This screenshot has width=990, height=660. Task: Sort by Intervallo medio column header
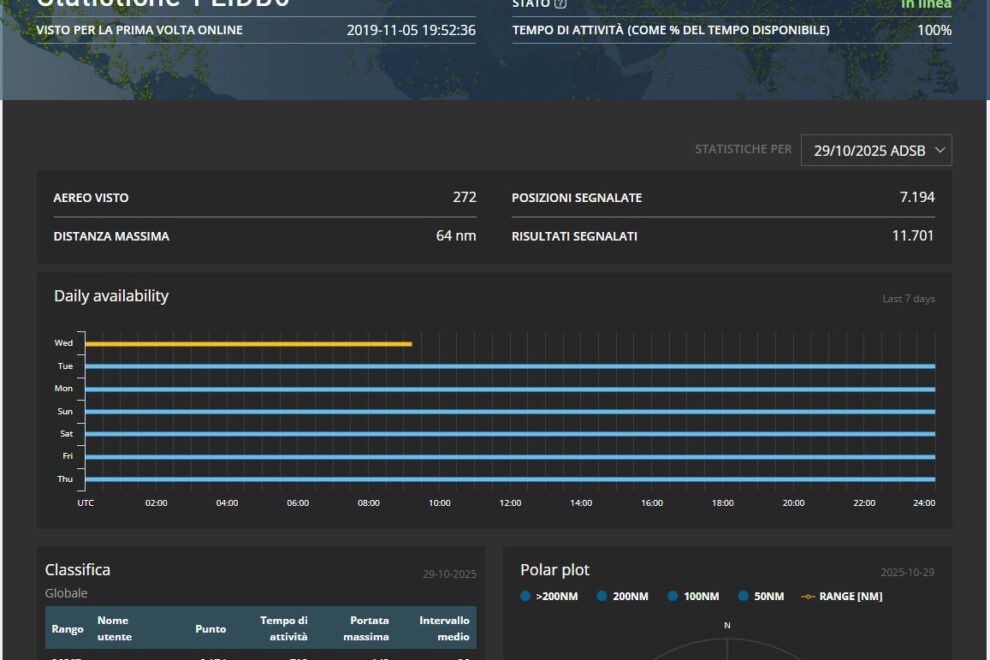click(x=444, y=628)
